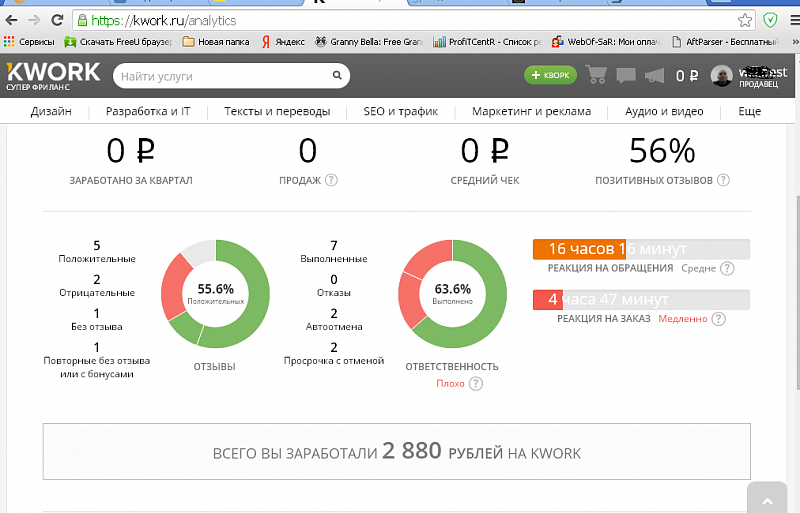Open the Сервисы apps bookmark

point(29,42)
